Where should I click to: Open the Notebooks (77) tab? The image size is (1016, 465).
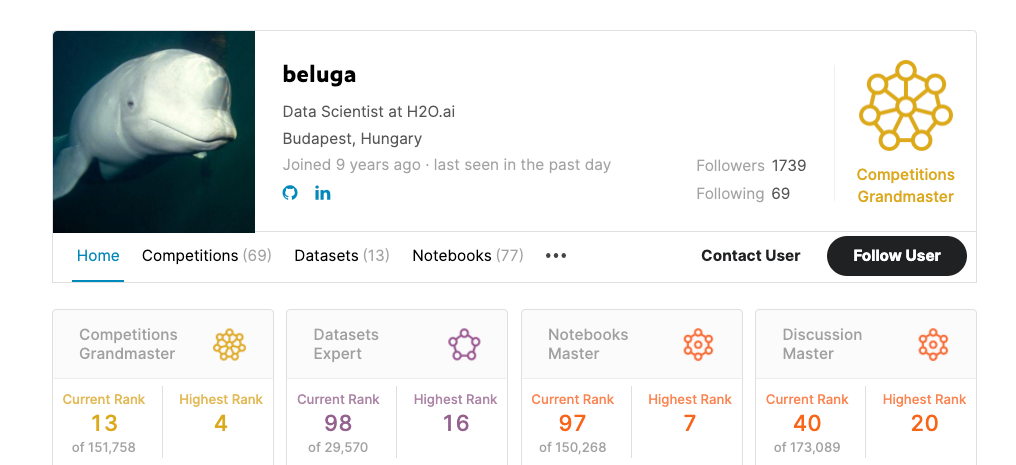(467, 256)
